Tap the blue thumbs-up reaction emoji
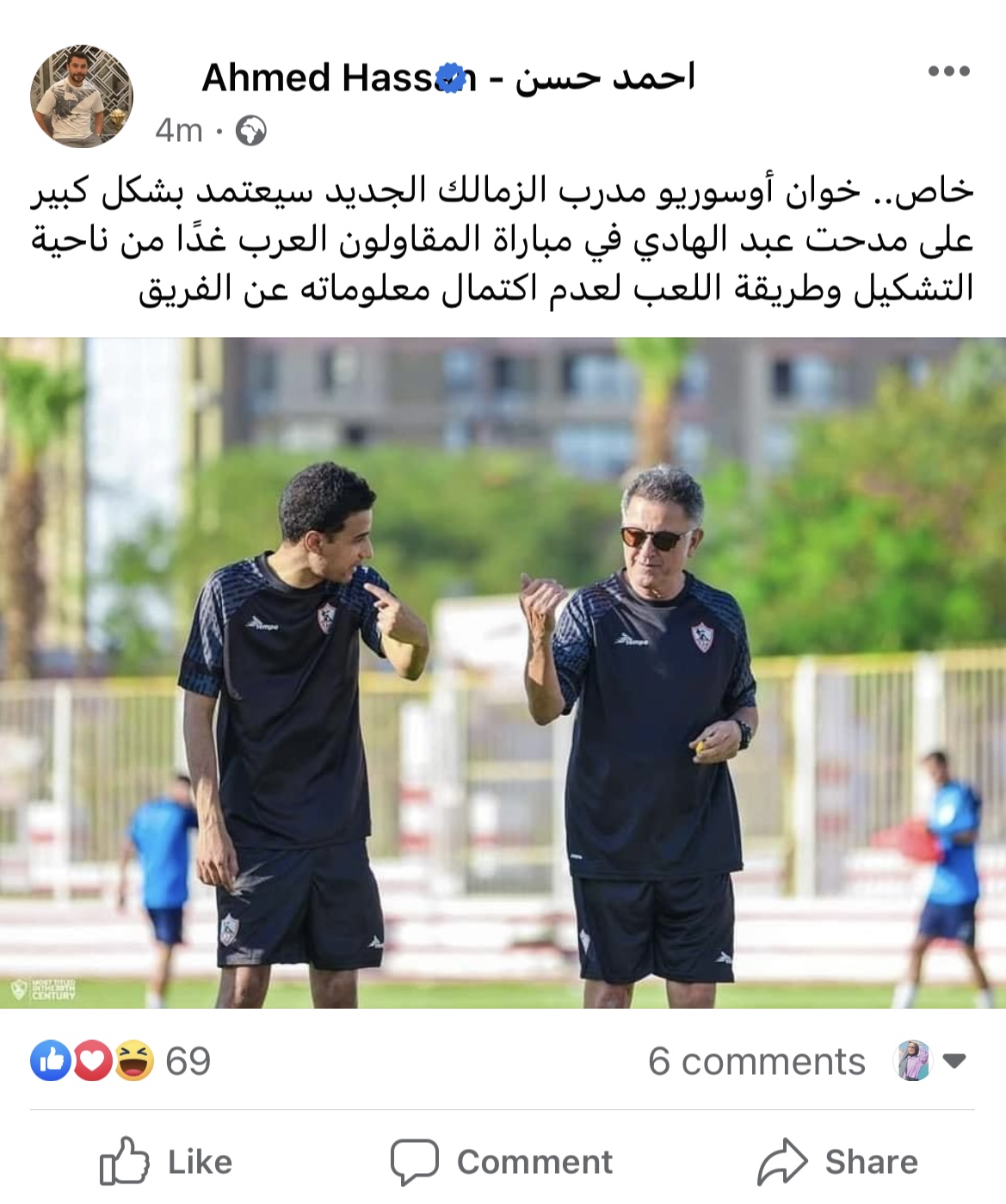 [51, 1060]
